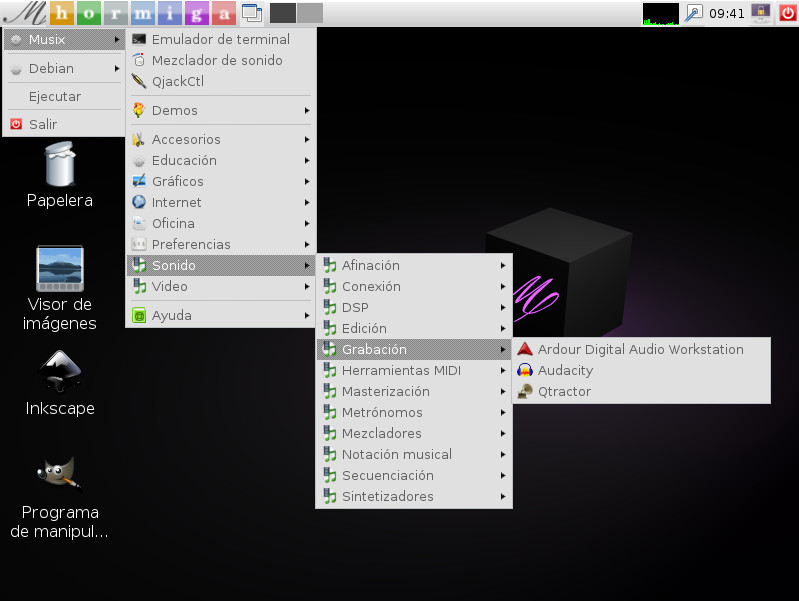
Task: Expand the Educación submenu arrow
Action: pos(307,160)
